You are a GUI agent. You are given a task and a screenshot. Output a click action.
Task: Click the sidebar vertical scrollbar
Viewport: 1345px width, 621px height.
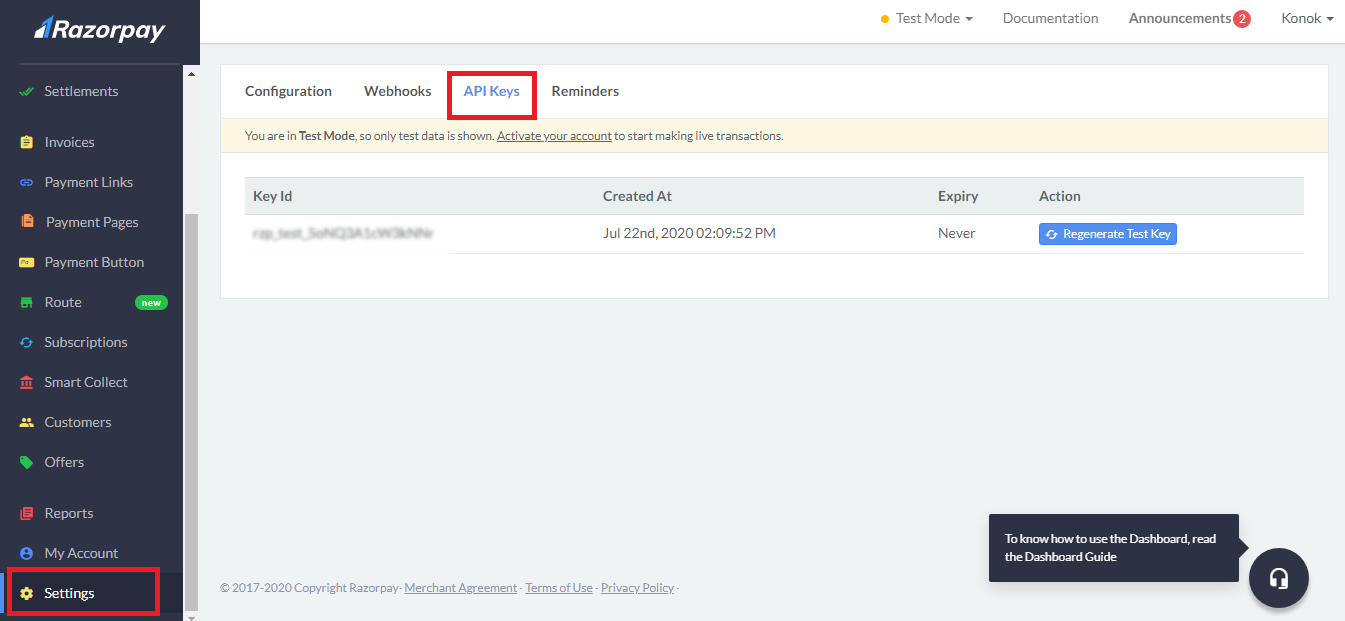click(x=192, y=400)
